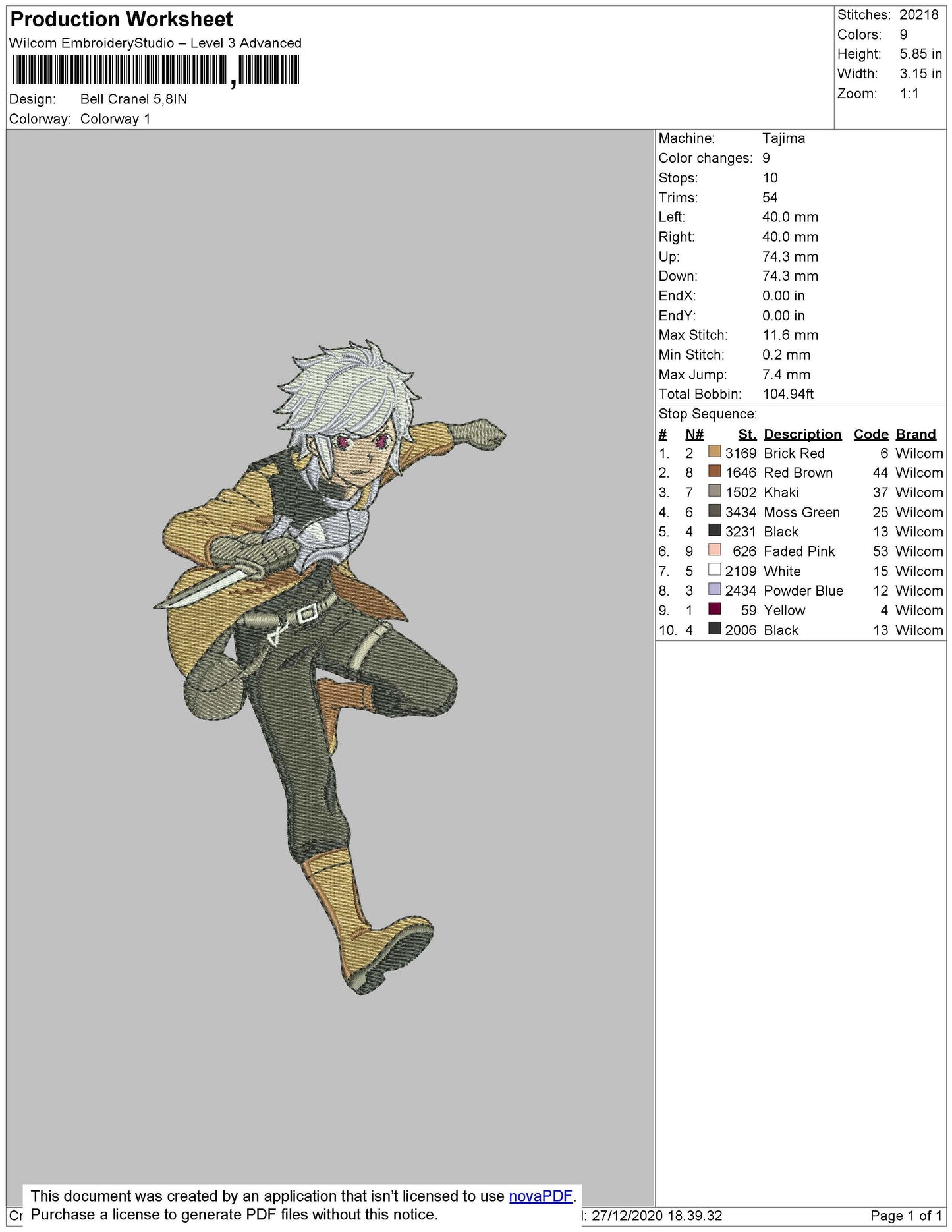Click the Trims value '54'
The image size is (952, 1232).
(770, 198)
